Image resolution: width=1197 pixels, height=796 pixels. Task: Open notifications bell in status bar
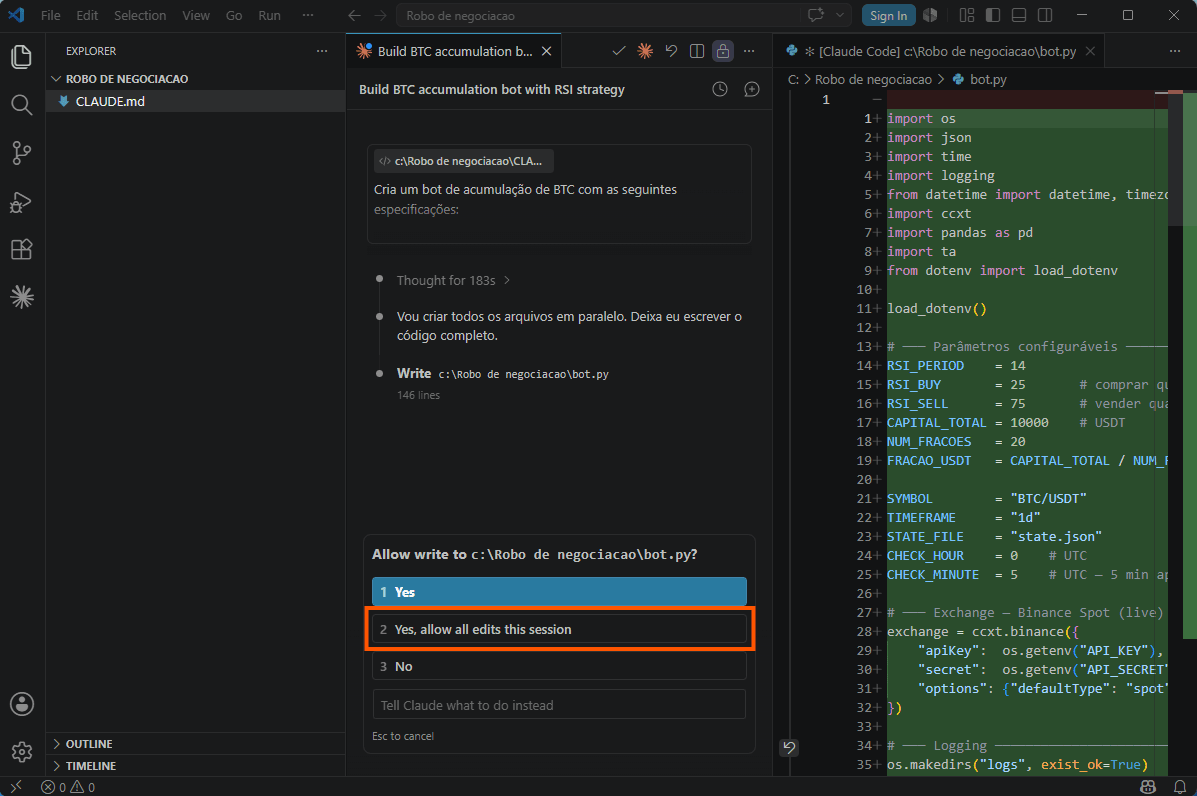[x=1179, y=787]
